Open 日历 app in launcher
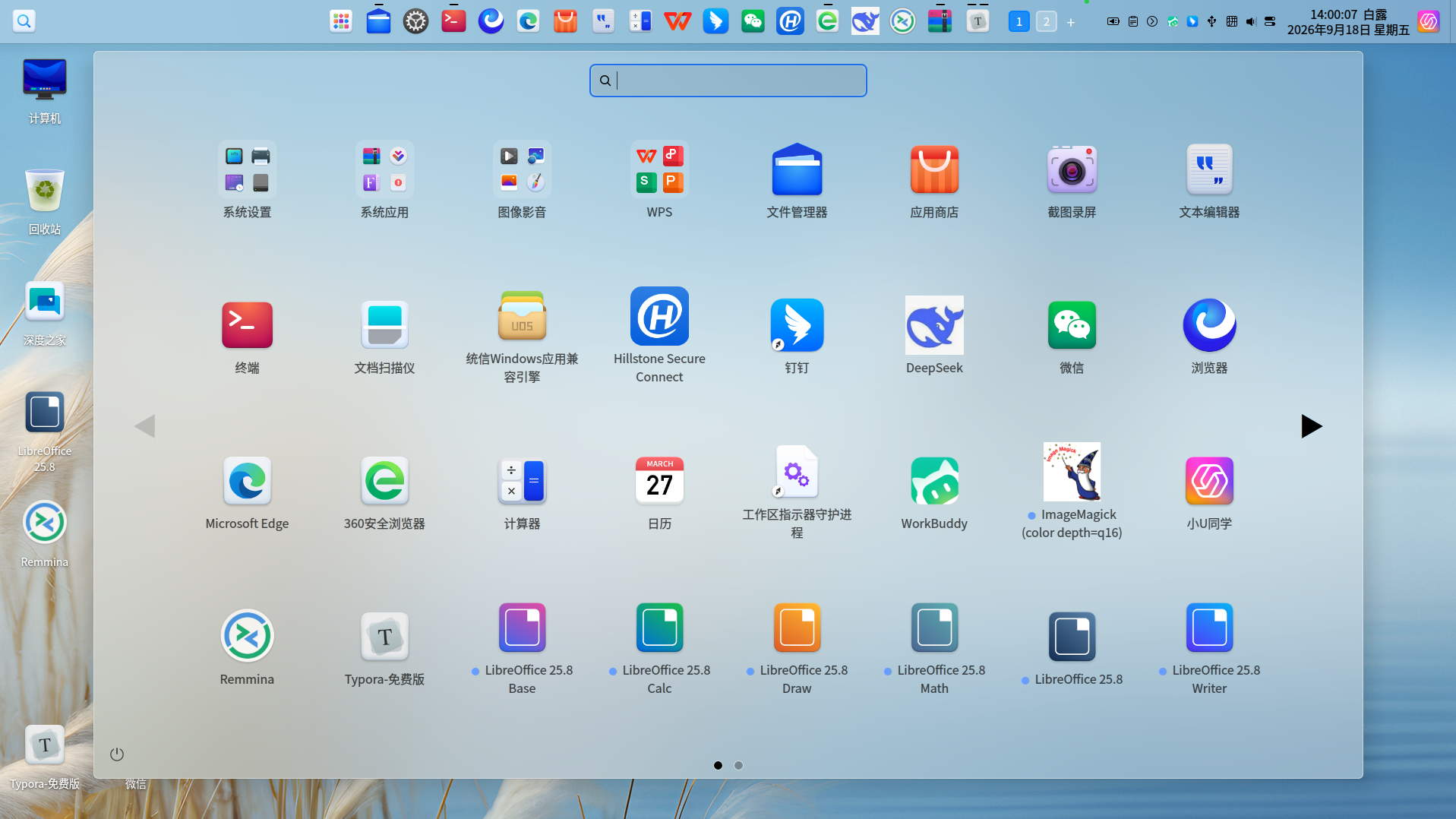The height and width of the screenshot is (819, 1456). tap(659, 481)
